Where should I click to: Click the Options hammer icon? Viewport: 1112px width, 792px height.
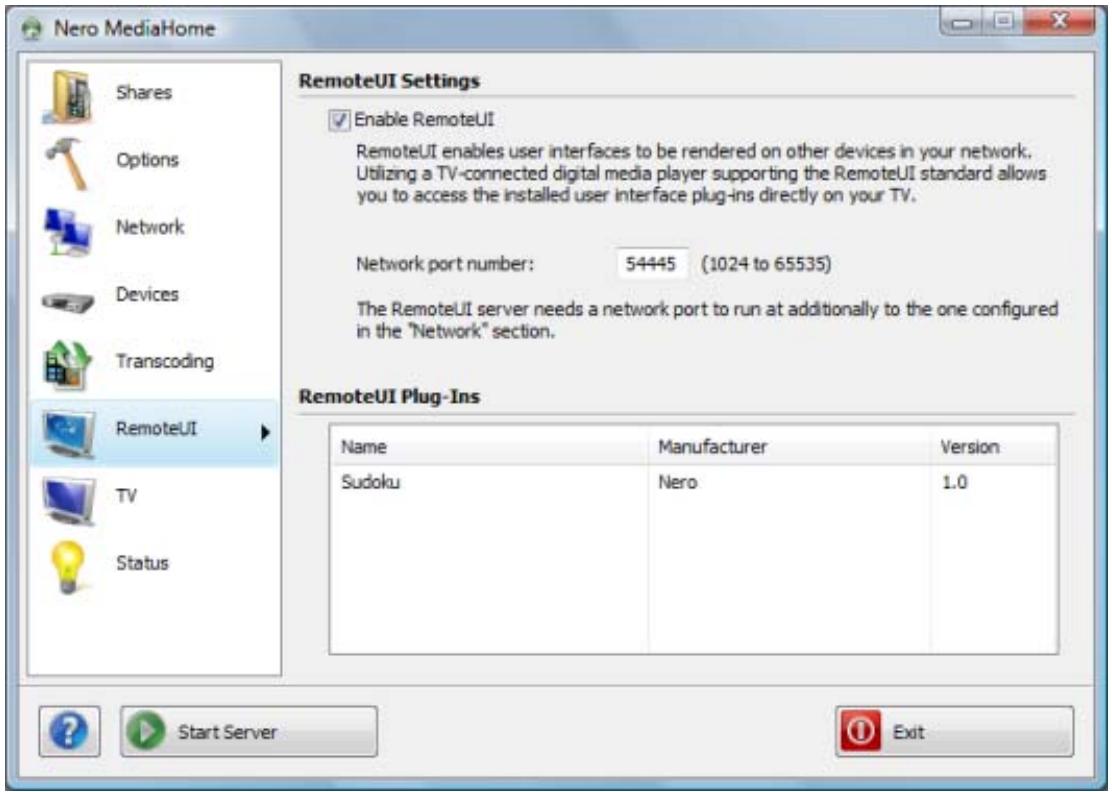click(x=68, y=163)
